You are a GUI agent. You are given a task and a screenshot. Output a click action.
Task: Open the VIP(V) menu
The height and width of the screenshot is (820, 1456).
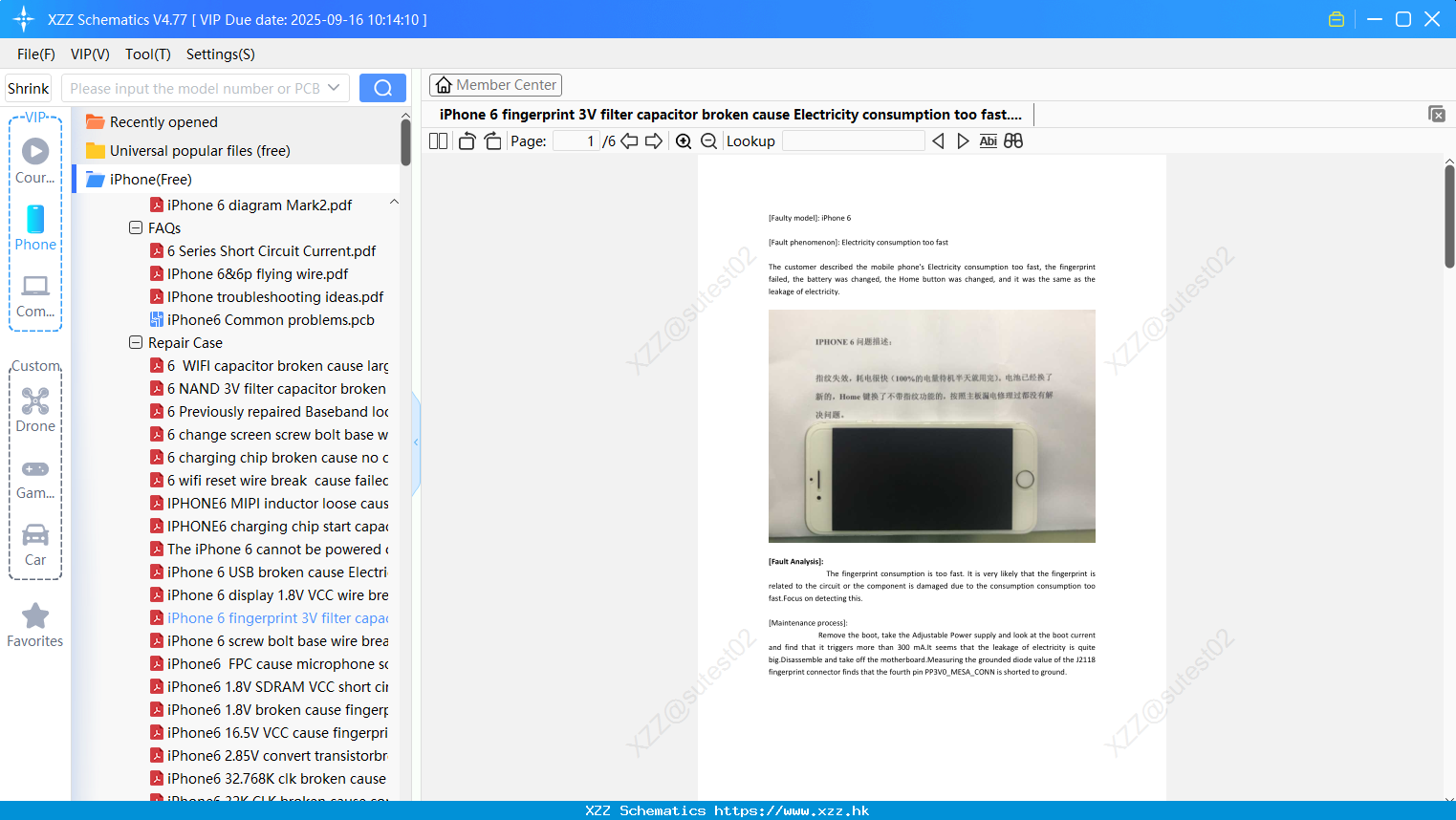click(x=90, y=54)
